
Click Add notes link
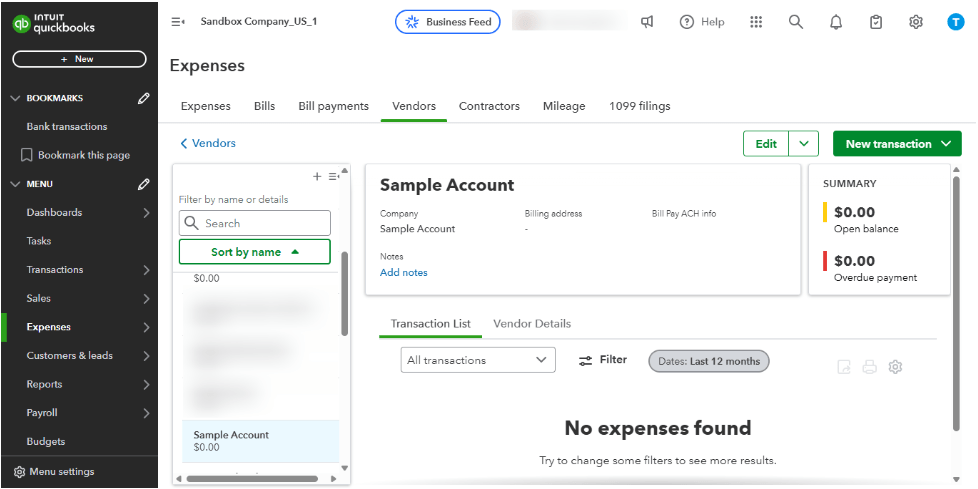pyautogui.click(x=404, y=273)
